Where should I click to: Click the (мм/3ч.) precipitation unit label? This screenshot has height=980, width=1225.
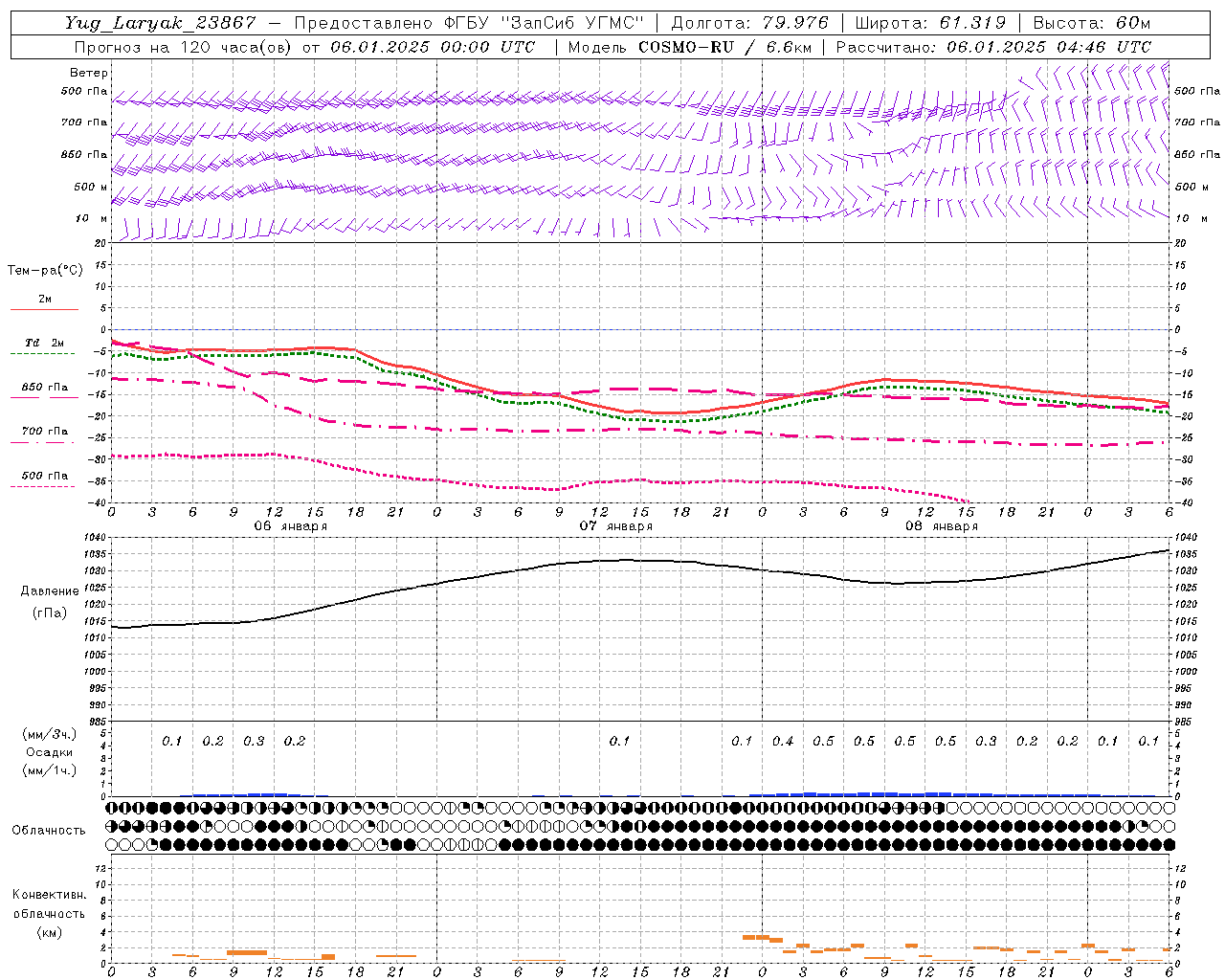point(50,734)
